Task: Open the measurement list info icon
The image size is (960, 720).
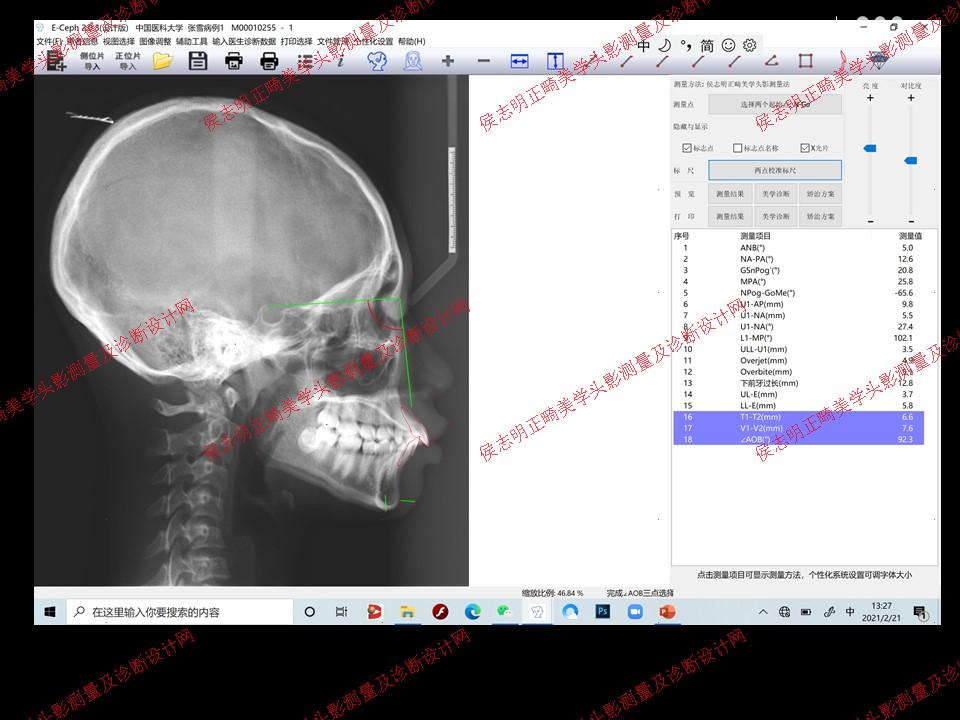Action: tap(305, 61)
